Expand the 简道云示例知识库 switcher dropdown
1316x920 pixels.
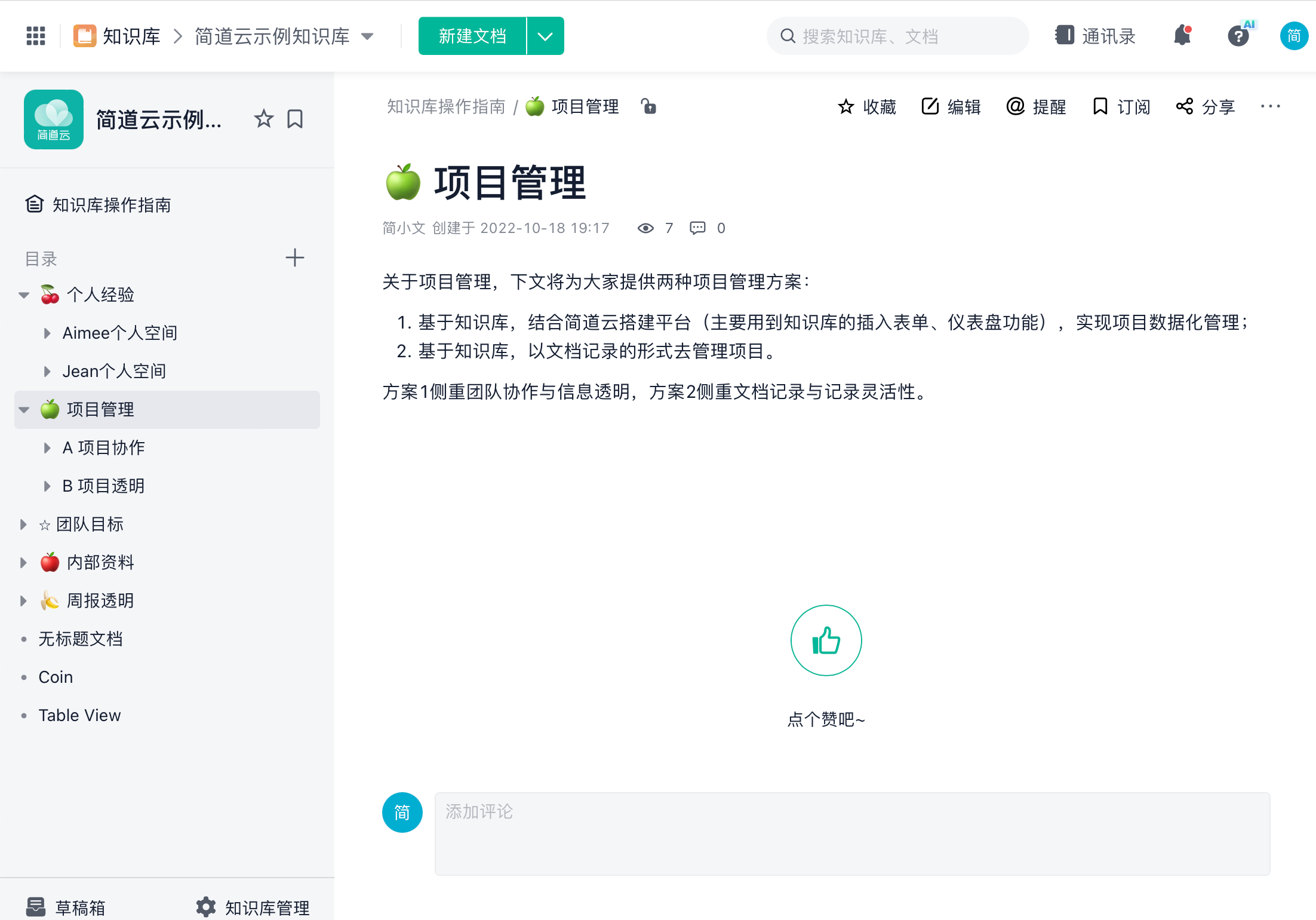368,36
